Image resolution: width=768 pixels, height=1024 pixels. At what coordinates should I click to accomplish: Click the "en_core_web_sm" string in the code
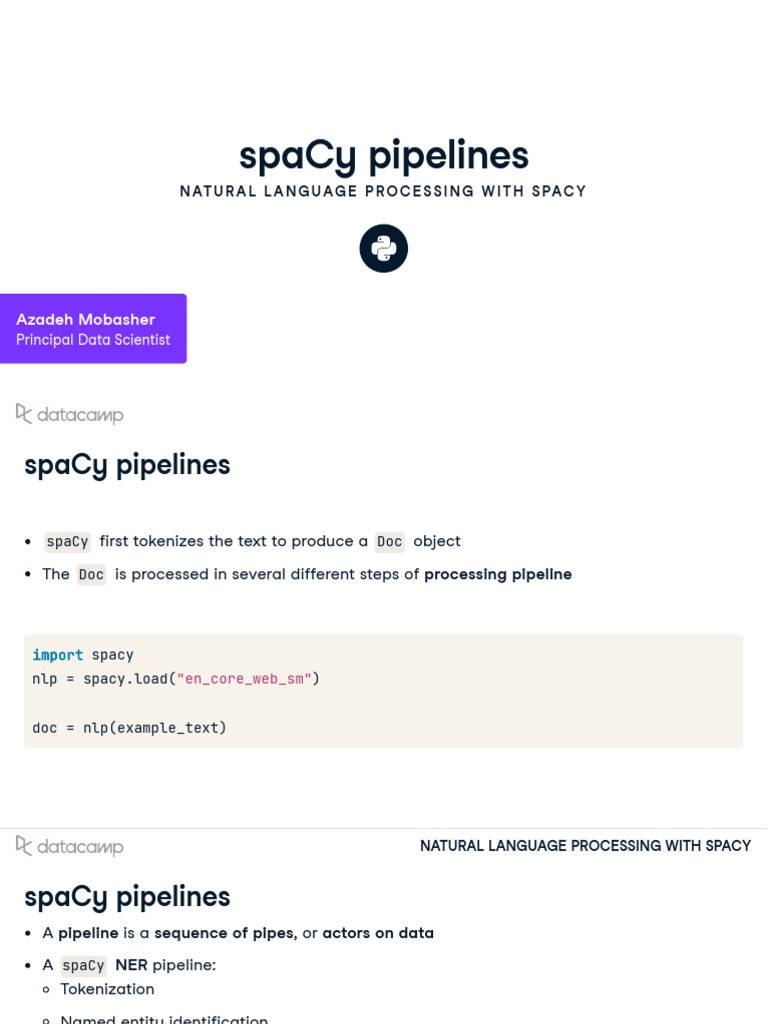click(244, 679)
